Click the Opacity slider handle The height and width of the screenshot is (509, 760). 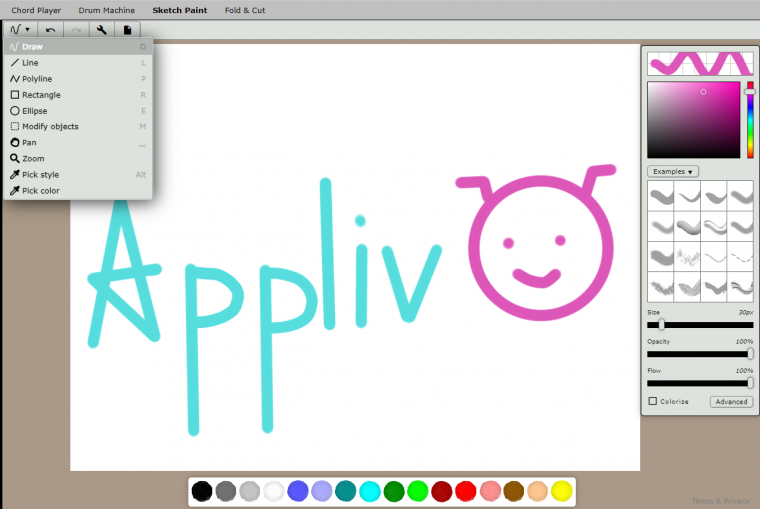tap(750, 354)
